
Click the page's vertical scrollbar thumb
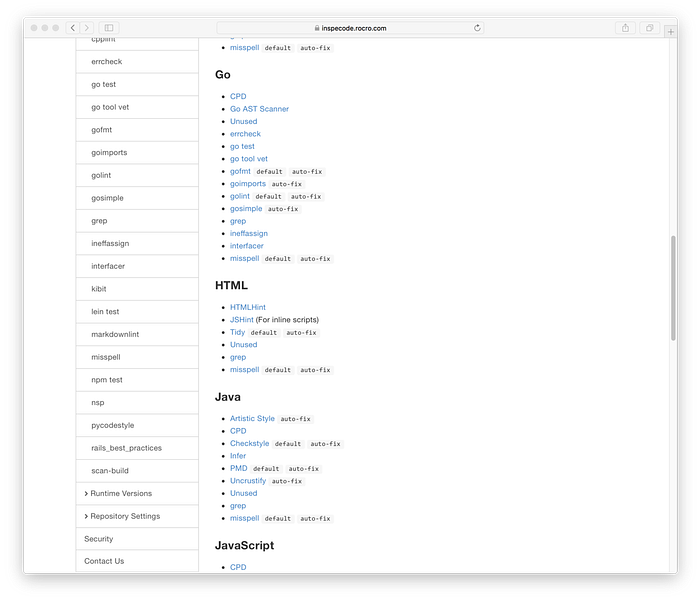pos(673,288)
